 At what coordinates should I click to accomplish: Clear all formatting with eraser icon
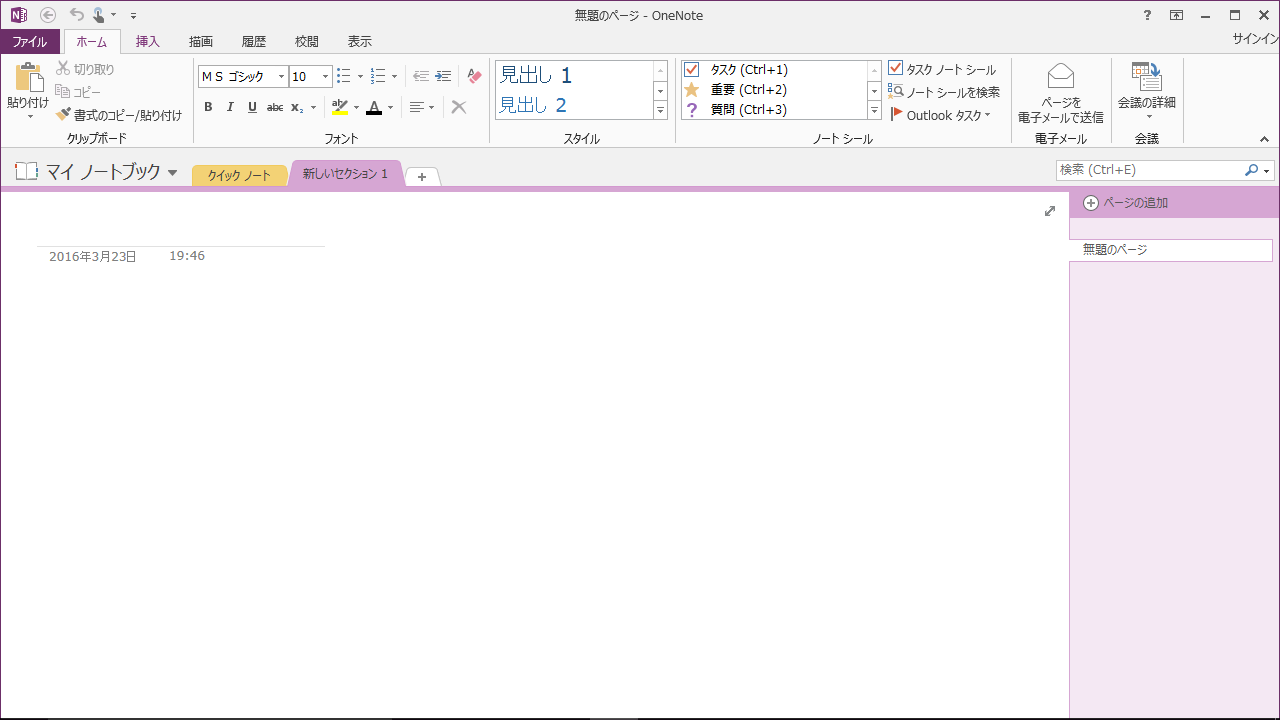[x=474, y=76]
